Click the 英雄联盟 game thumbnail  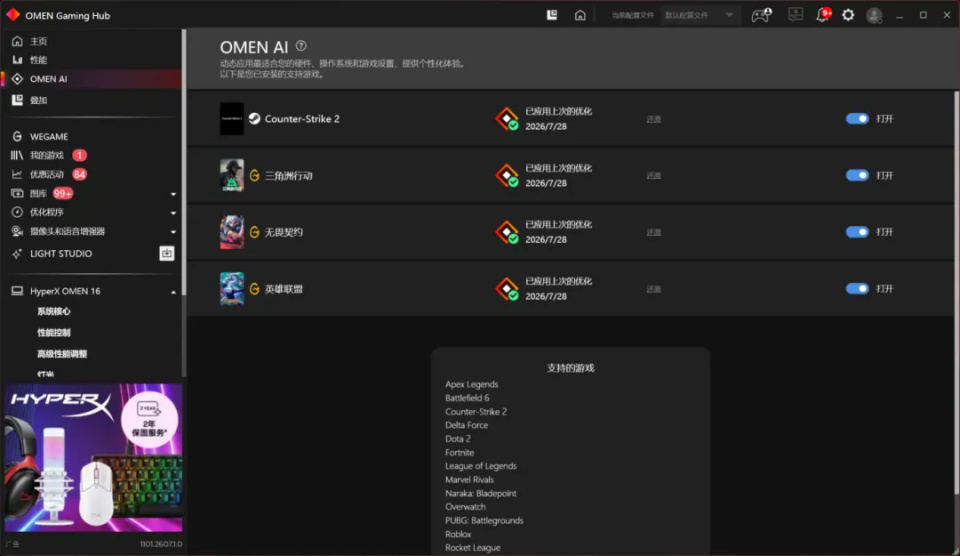point(231,288)
